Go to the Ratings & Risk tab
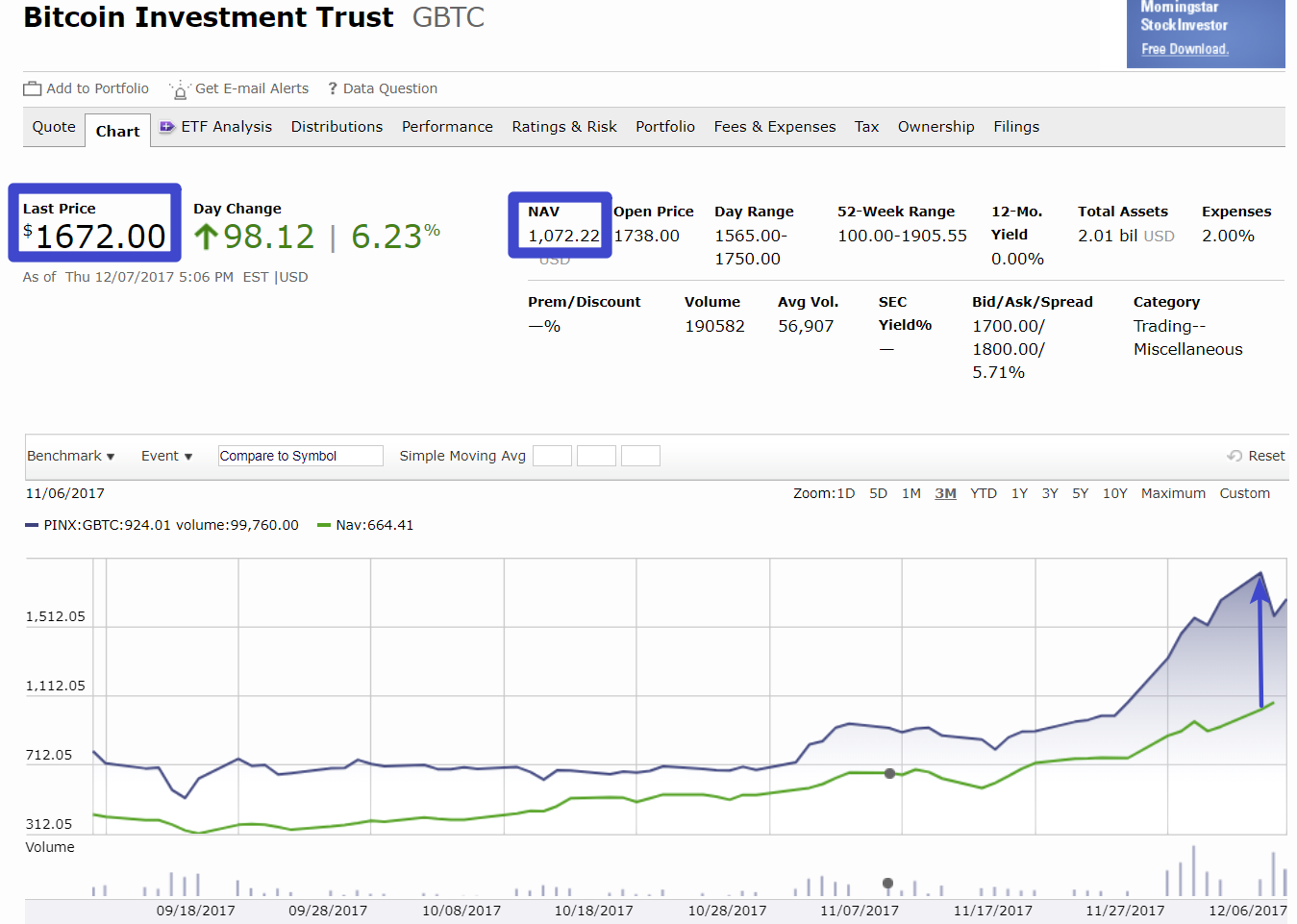This screenshot has width=1297, height=924. [564, 127]
